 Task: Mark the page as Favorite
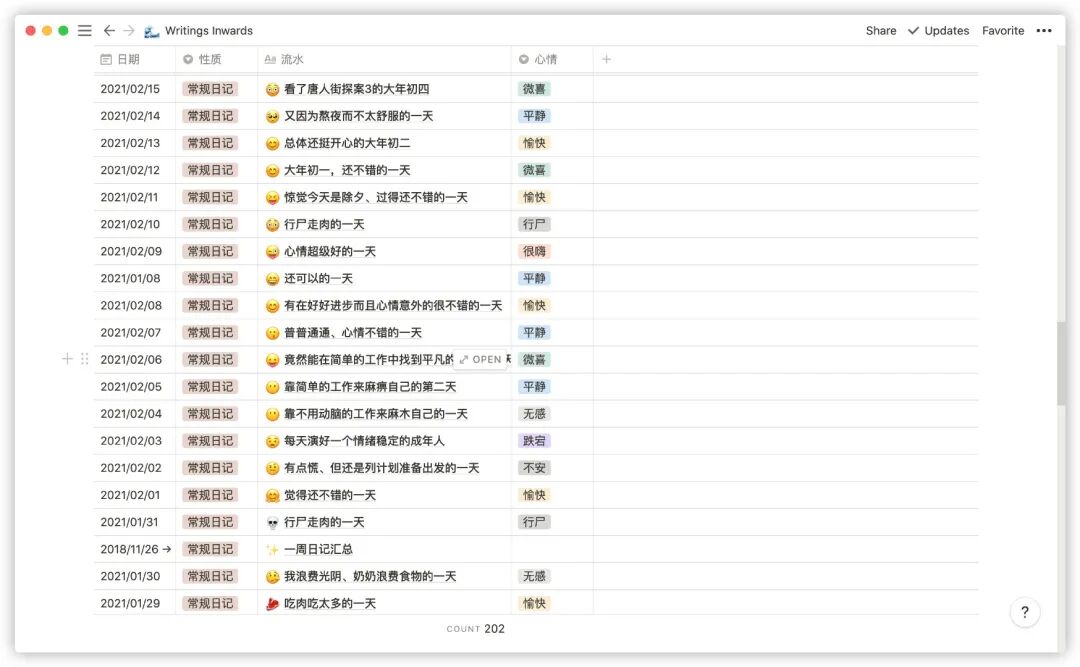[1003, 30]
